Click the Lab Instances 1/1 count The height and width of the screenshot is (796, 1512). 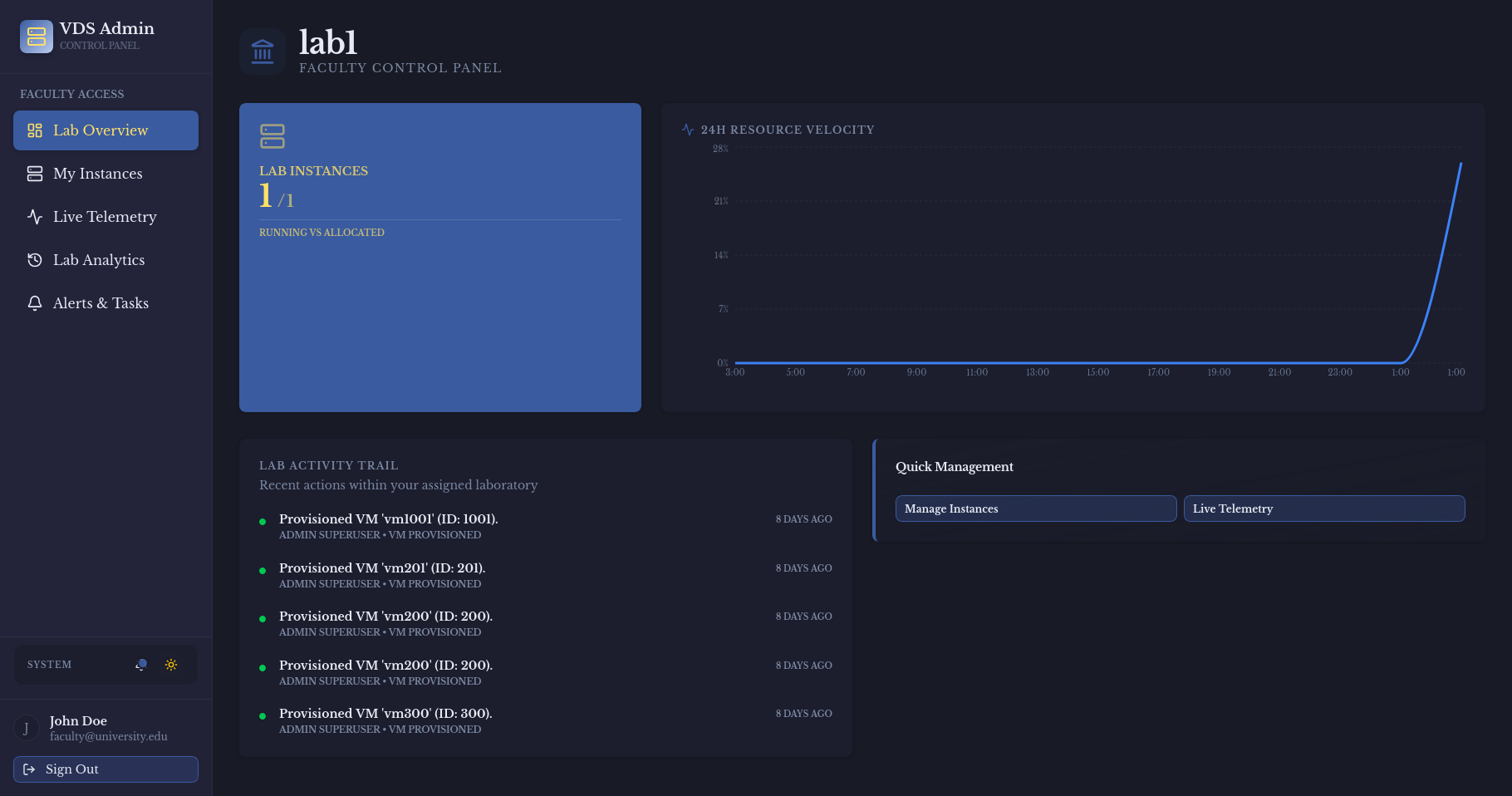pos(277,196)
